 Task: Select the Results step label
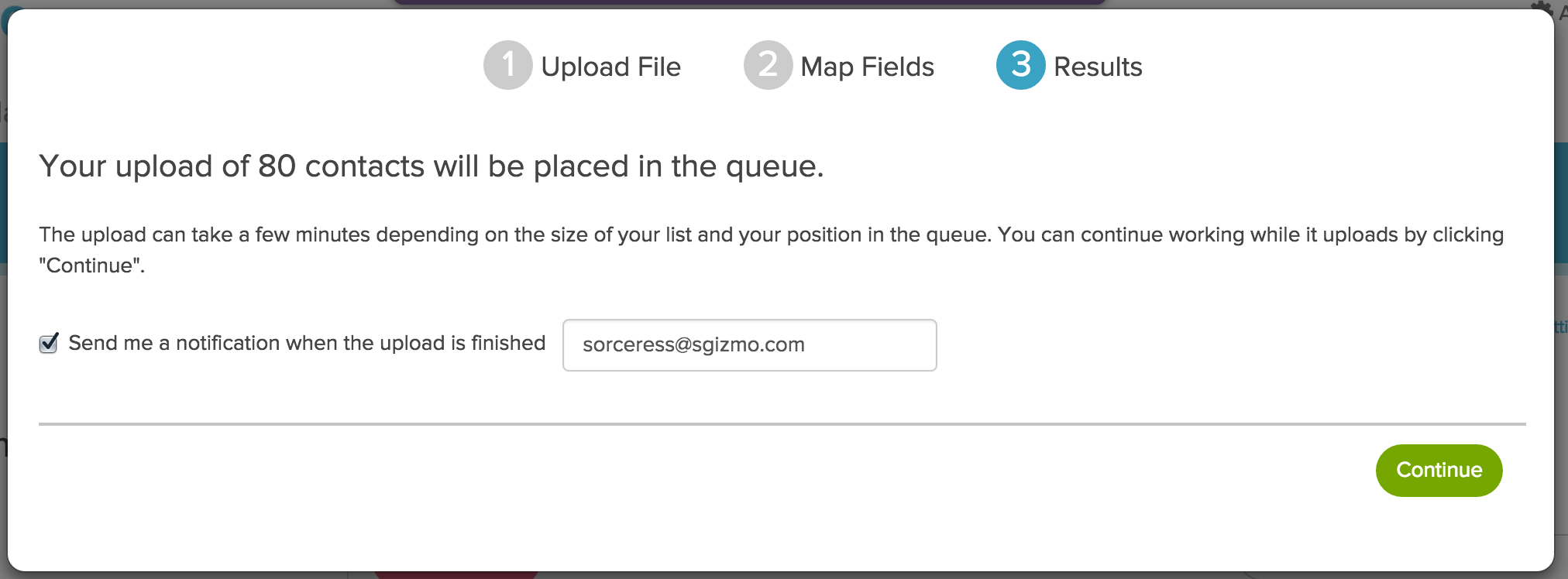click(x=1098, y=67)
